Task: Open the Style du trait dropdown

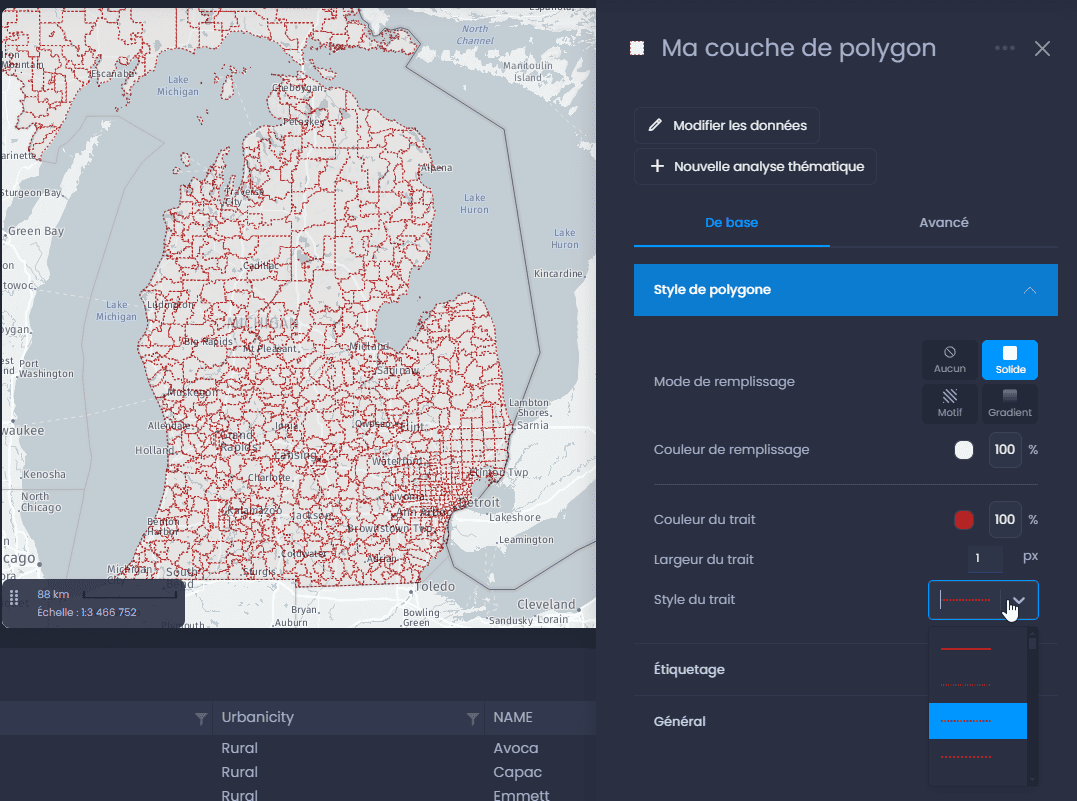Action: pyautogui.click(x=983, y=600)
